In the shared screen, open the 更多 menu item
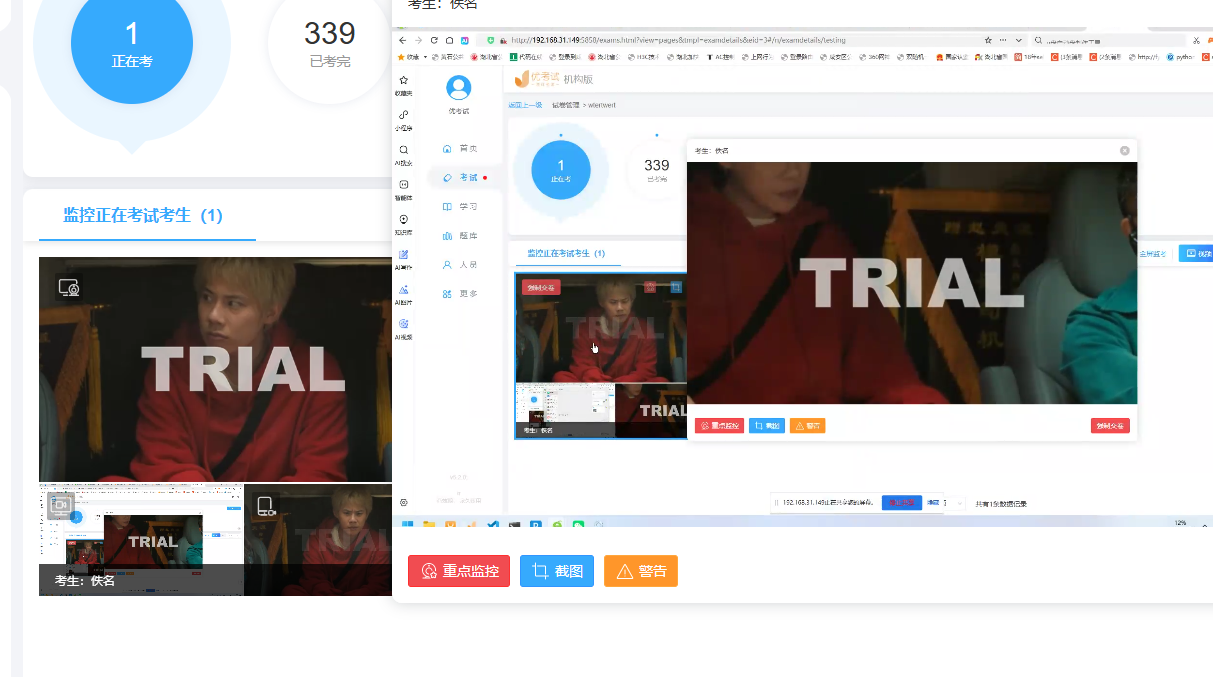Viewport: 1213px width, 677px height. point(460,294)
